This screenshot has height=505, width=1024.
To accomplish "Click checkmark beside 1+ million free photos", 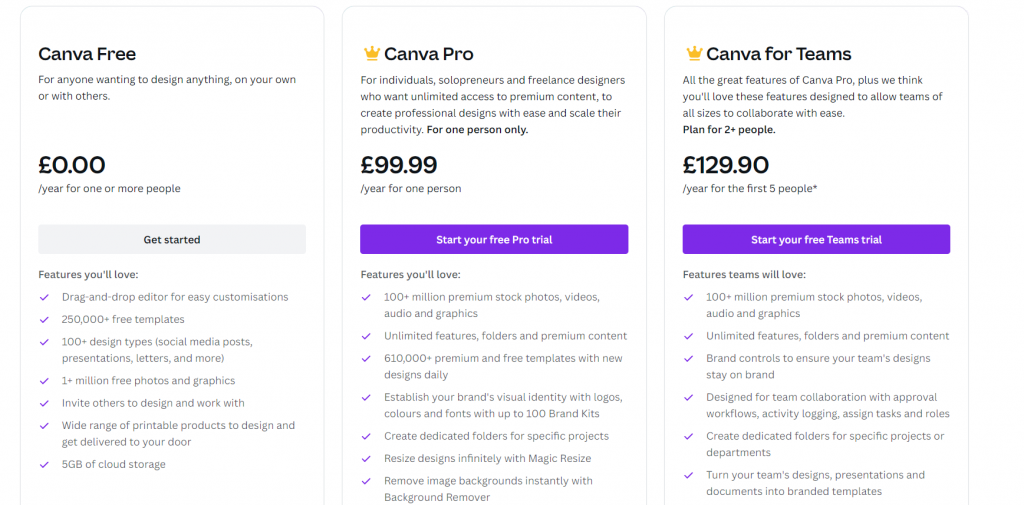I will 44,380.
